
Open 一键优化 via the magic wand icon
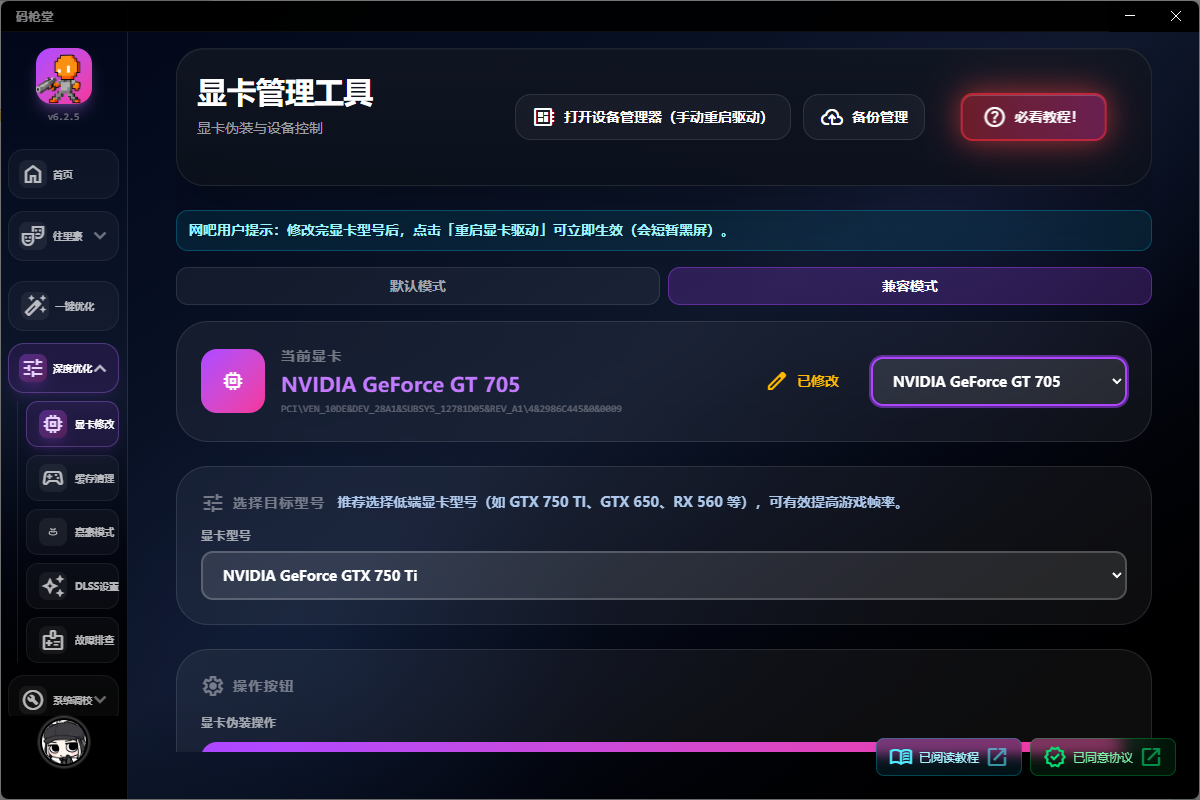34,306
